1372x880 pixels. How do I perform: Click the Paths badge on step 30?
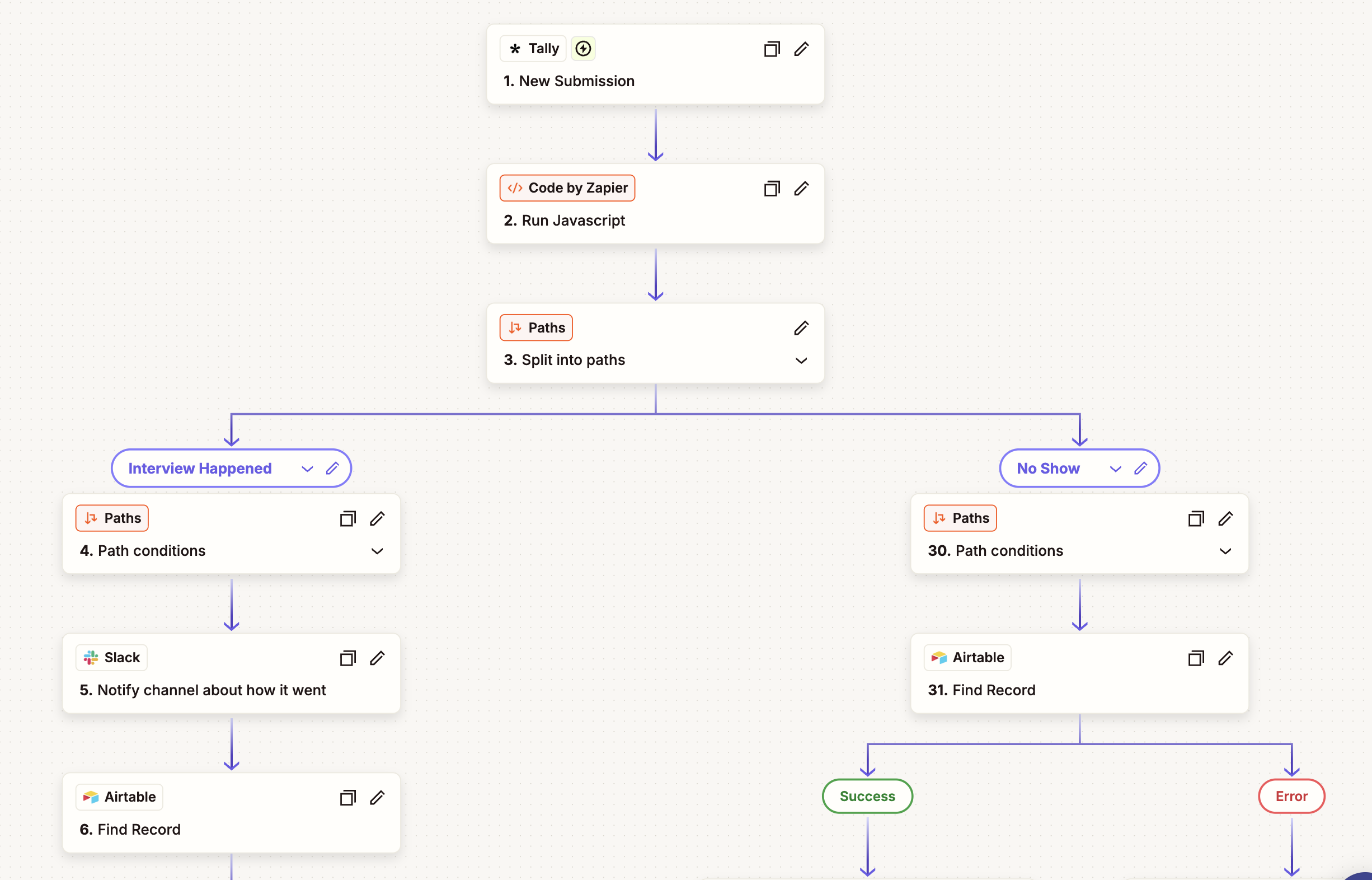click(x=960, y=518)
